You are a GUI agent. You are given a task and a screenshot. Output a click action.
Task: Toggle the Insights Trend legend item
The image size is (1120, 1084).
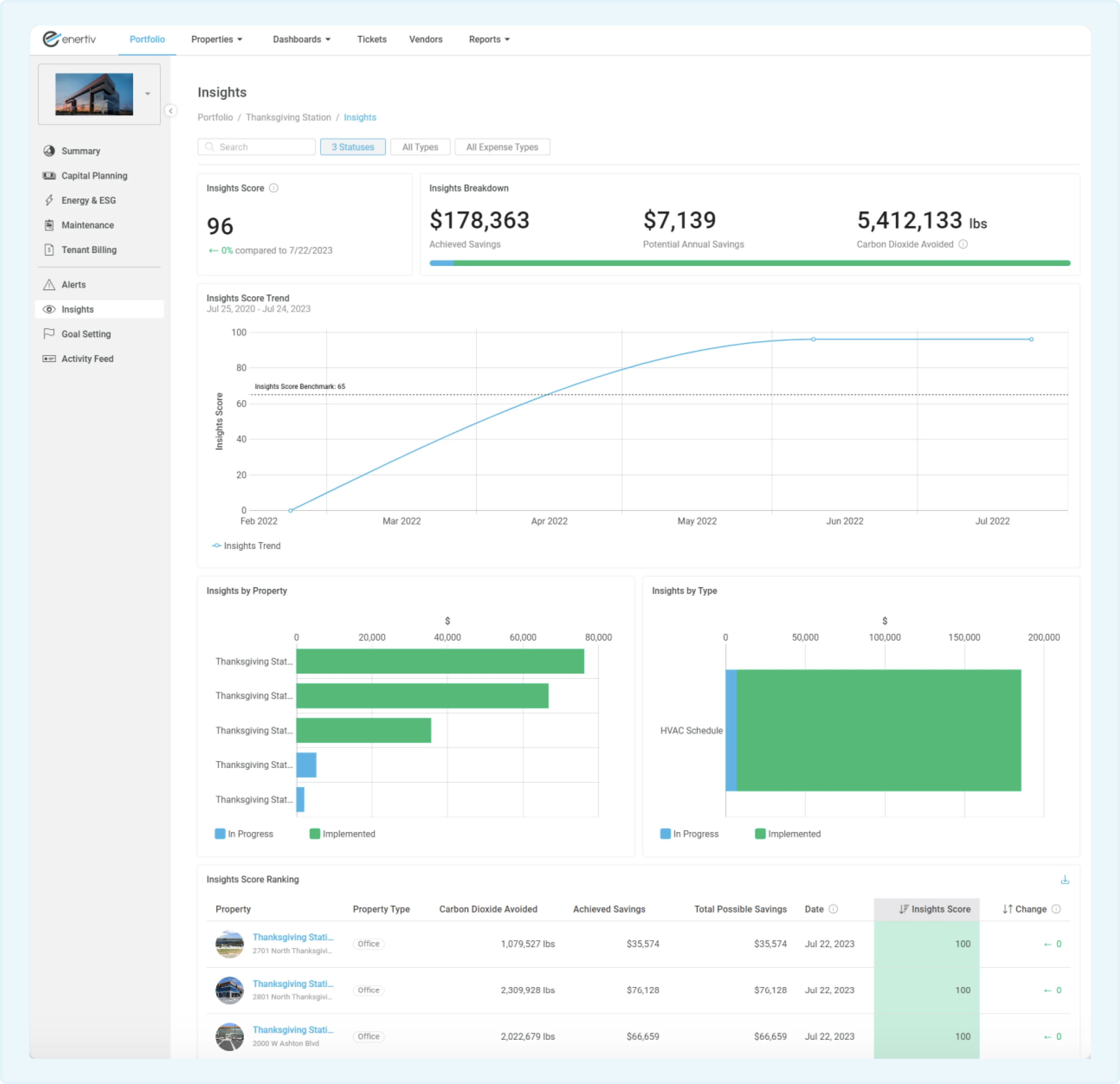(x=246, y=545)
